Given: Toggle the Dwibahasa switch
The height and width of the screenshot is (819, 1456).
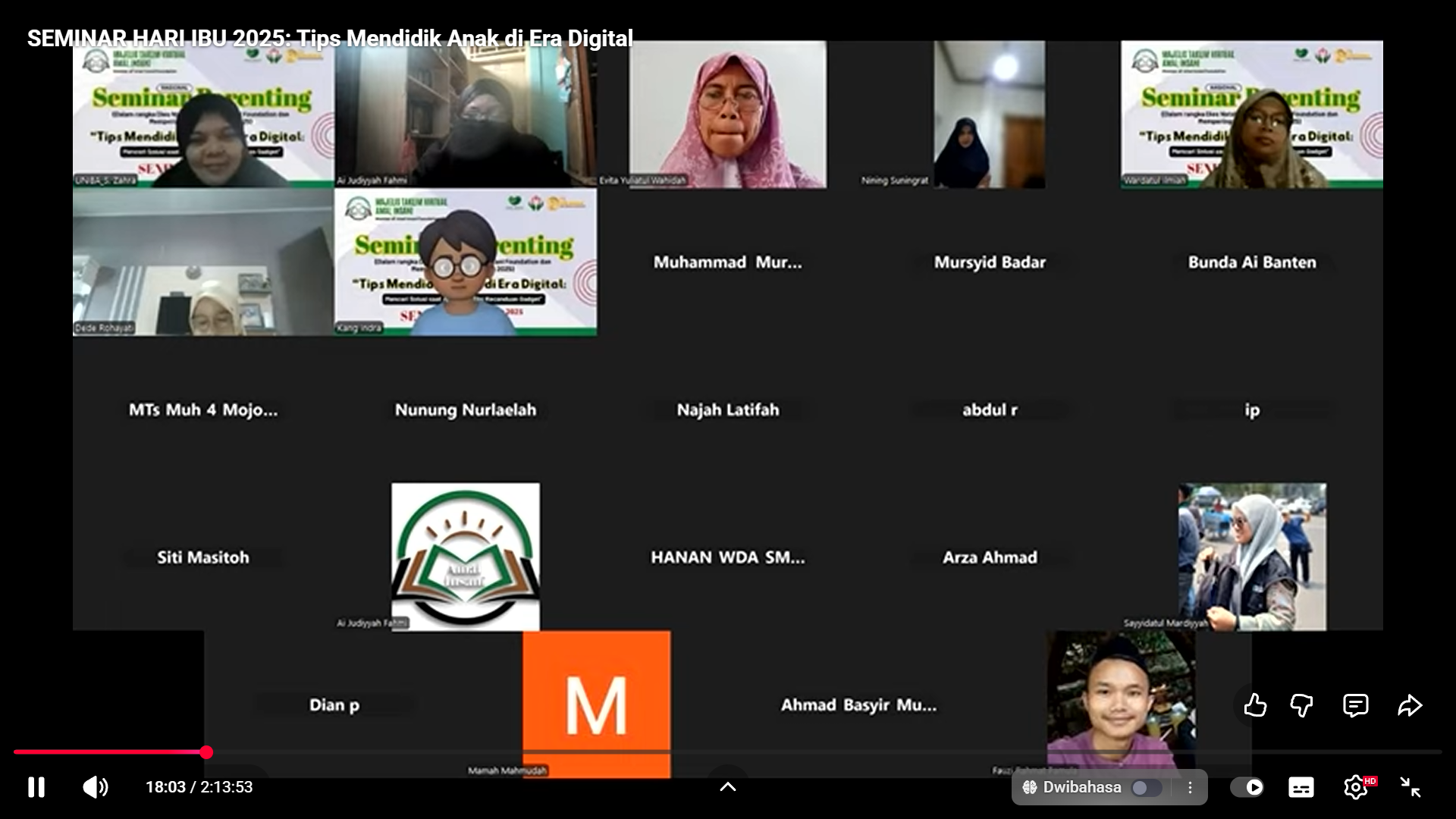Looking at the screenshot, I should 1146,788.
